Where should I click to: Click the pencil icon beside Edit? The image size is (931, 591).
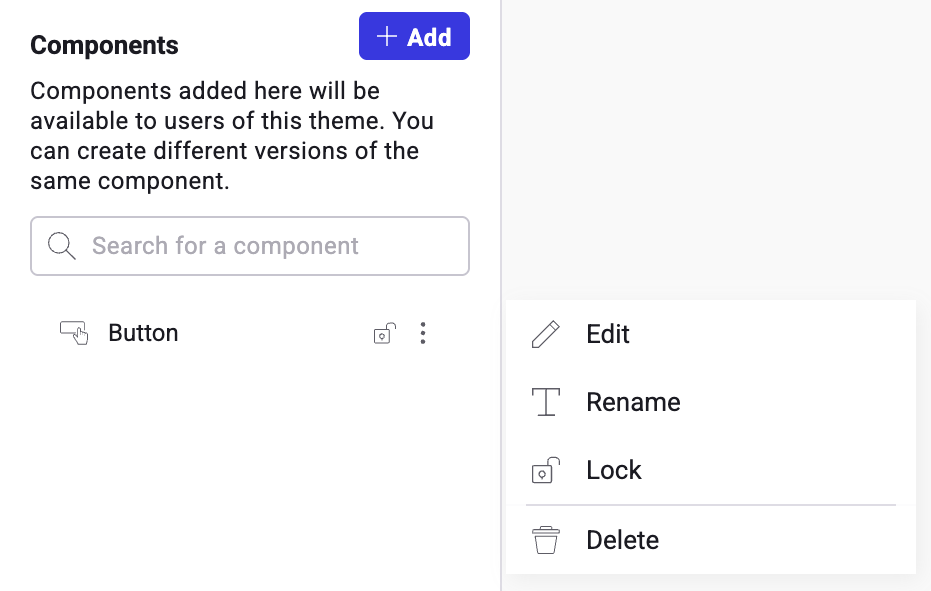[546, 334]
